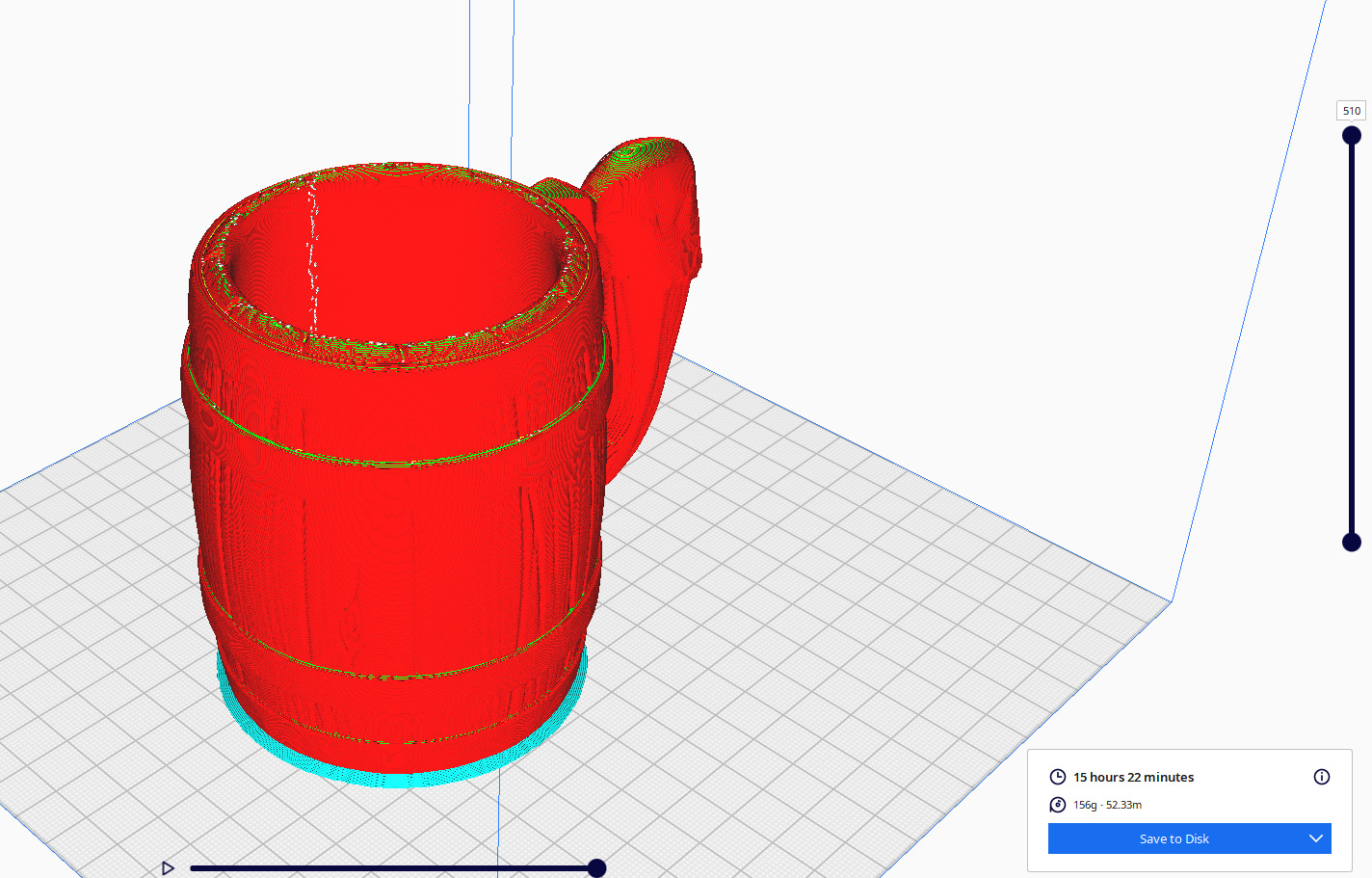Click the horizontal path slider track
The width and height of the screenshot is (1372, 878).
[x=385, y=867]
